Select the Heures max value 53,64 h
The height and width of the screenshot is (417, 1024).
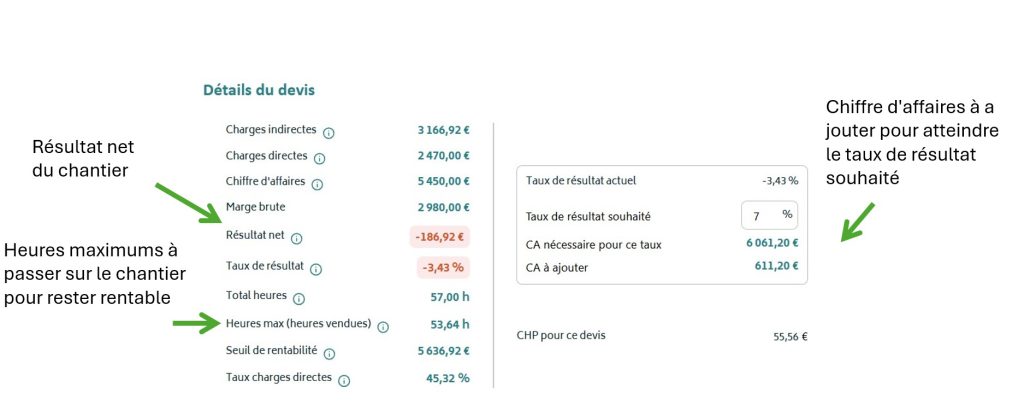450,324
